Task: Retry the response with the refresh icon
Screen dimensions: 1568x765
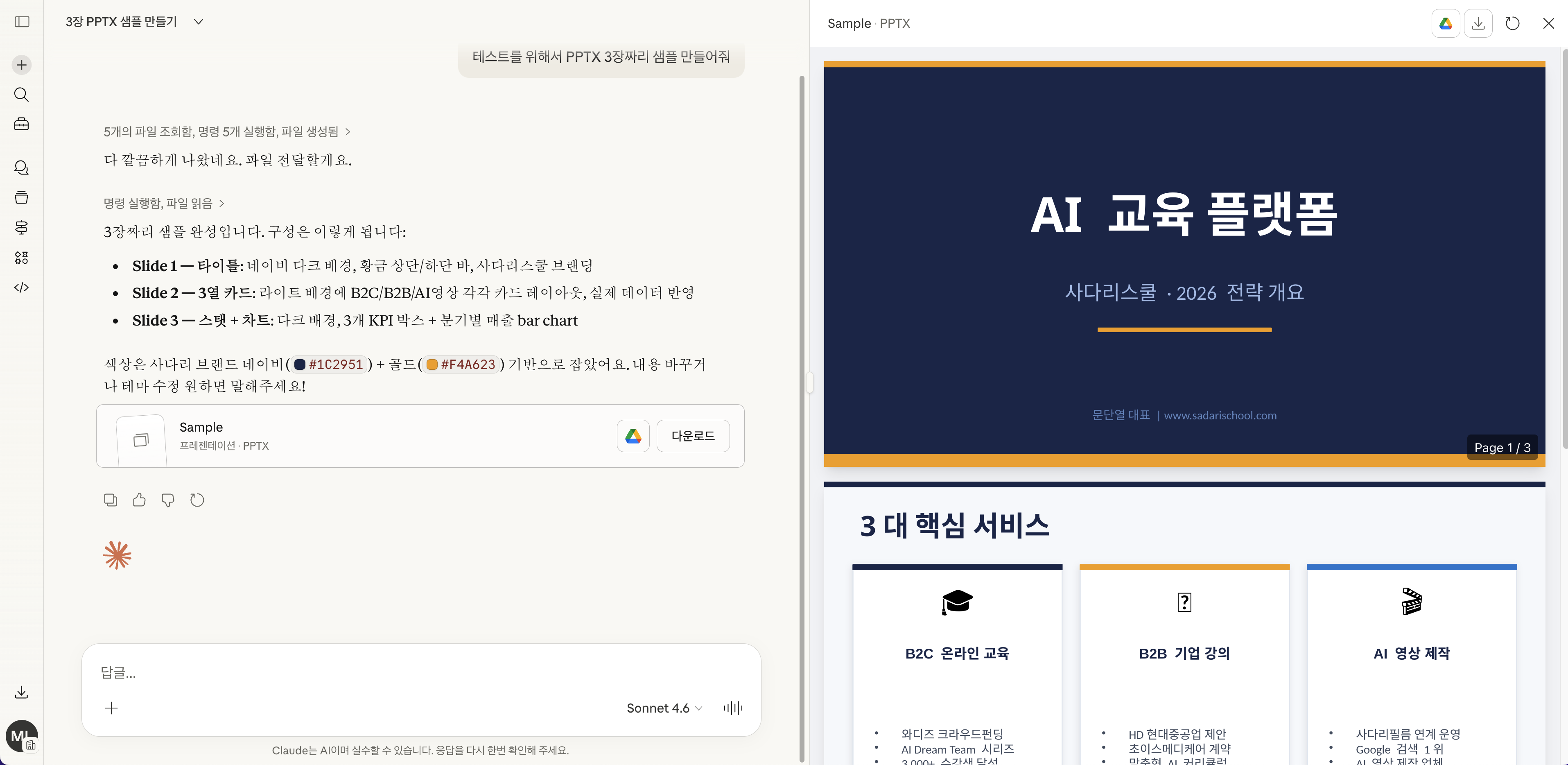Action: point(197,500)
